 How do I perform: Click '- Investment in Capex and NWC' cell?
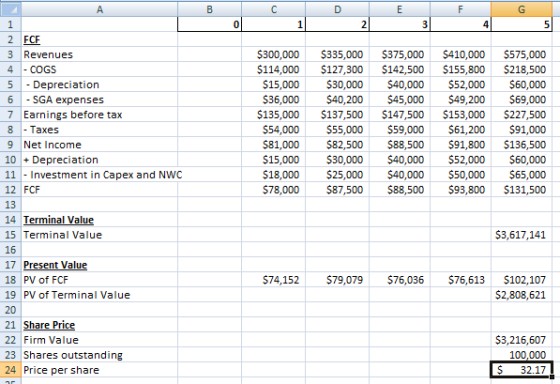click(100, 175)
